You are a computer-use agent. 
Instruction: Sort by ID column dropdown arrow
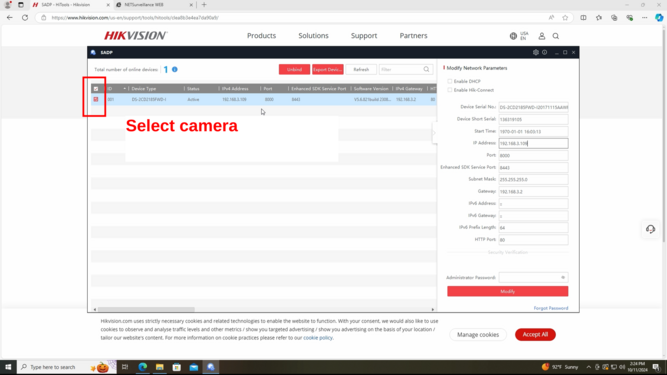coord(125,89)
